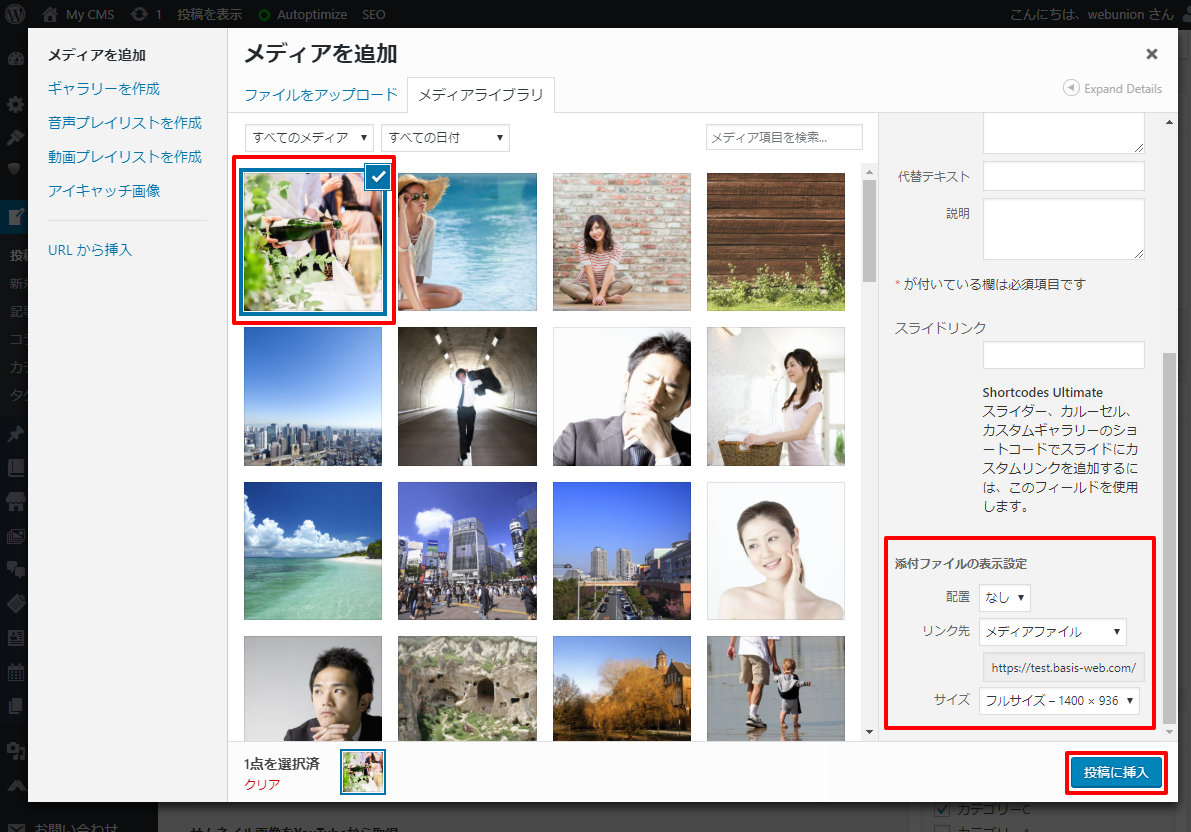Click the WordPress logo in the admin bar
The height and width of the screenshot is (832, 1191).
coord(14,14)
